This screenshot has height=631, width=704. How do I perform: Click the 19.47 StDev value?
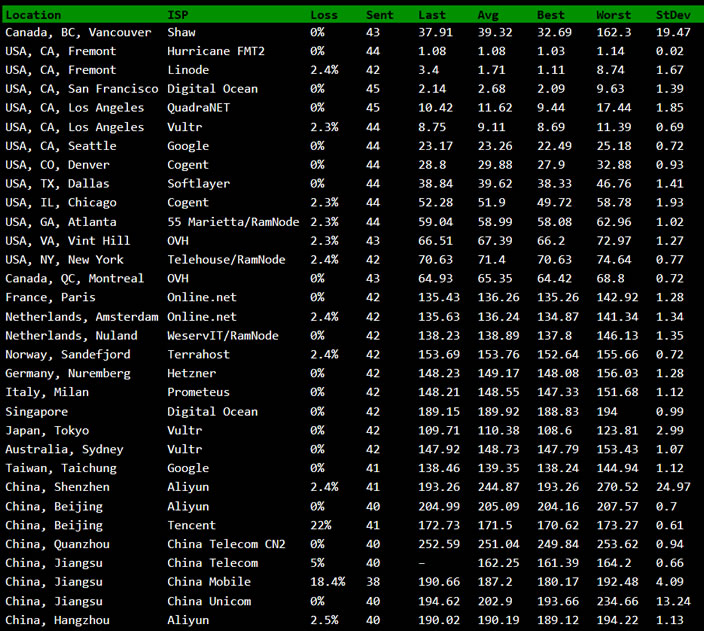673,32
